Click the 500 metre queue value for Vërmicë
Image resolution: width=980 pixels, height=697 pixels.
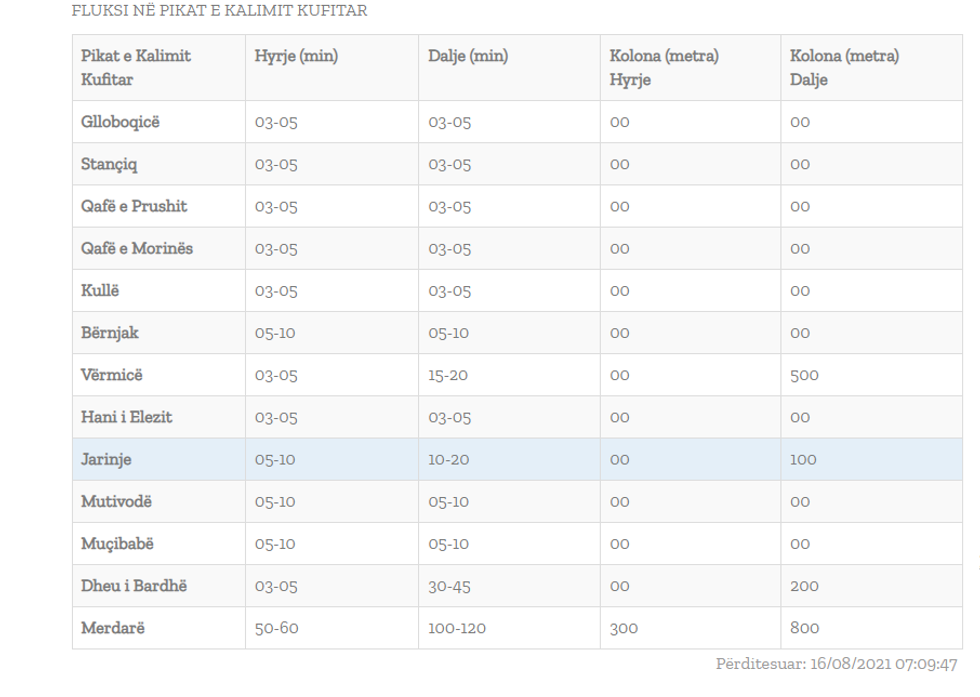(x=804, y=376)
